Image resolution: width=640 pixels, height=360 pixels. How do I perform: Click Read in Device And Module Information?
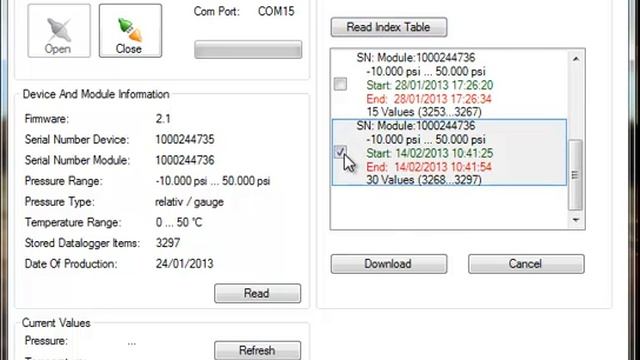pos(257,293)
